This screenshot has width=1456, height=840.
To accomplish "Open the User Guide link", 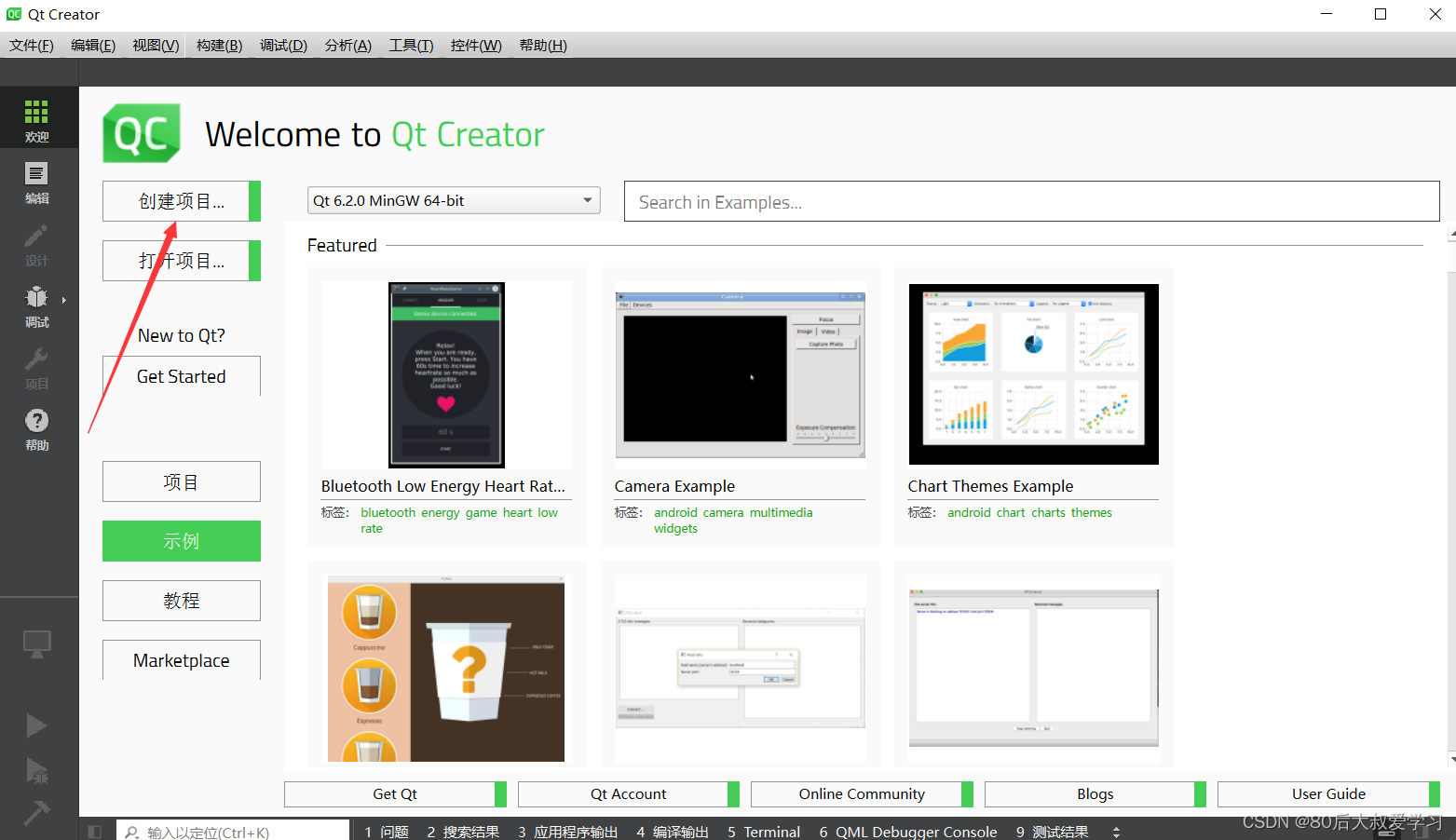I will point(1328,793).
